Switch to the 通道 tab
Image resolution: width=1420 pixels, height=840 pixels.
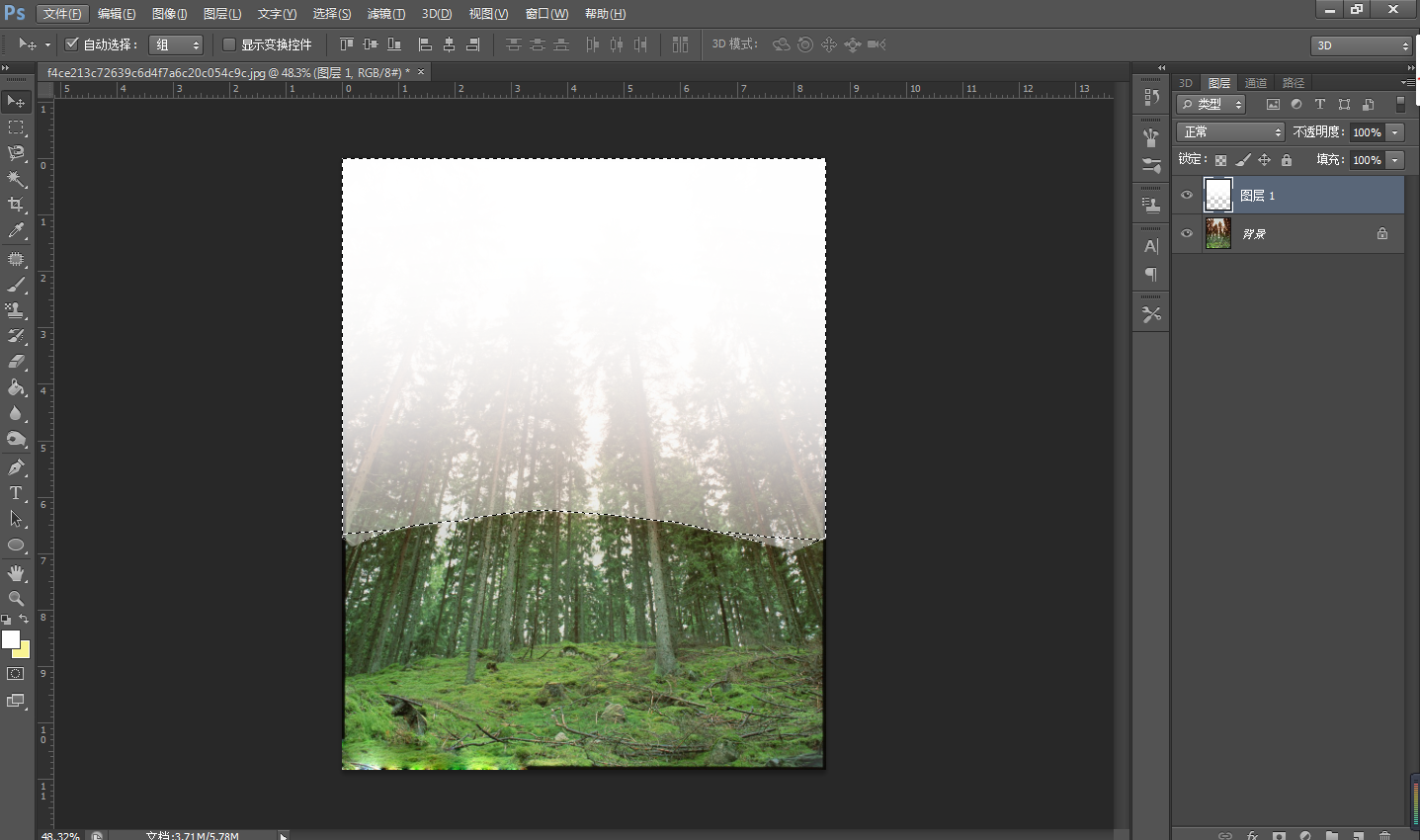[x=1256, y=83]
